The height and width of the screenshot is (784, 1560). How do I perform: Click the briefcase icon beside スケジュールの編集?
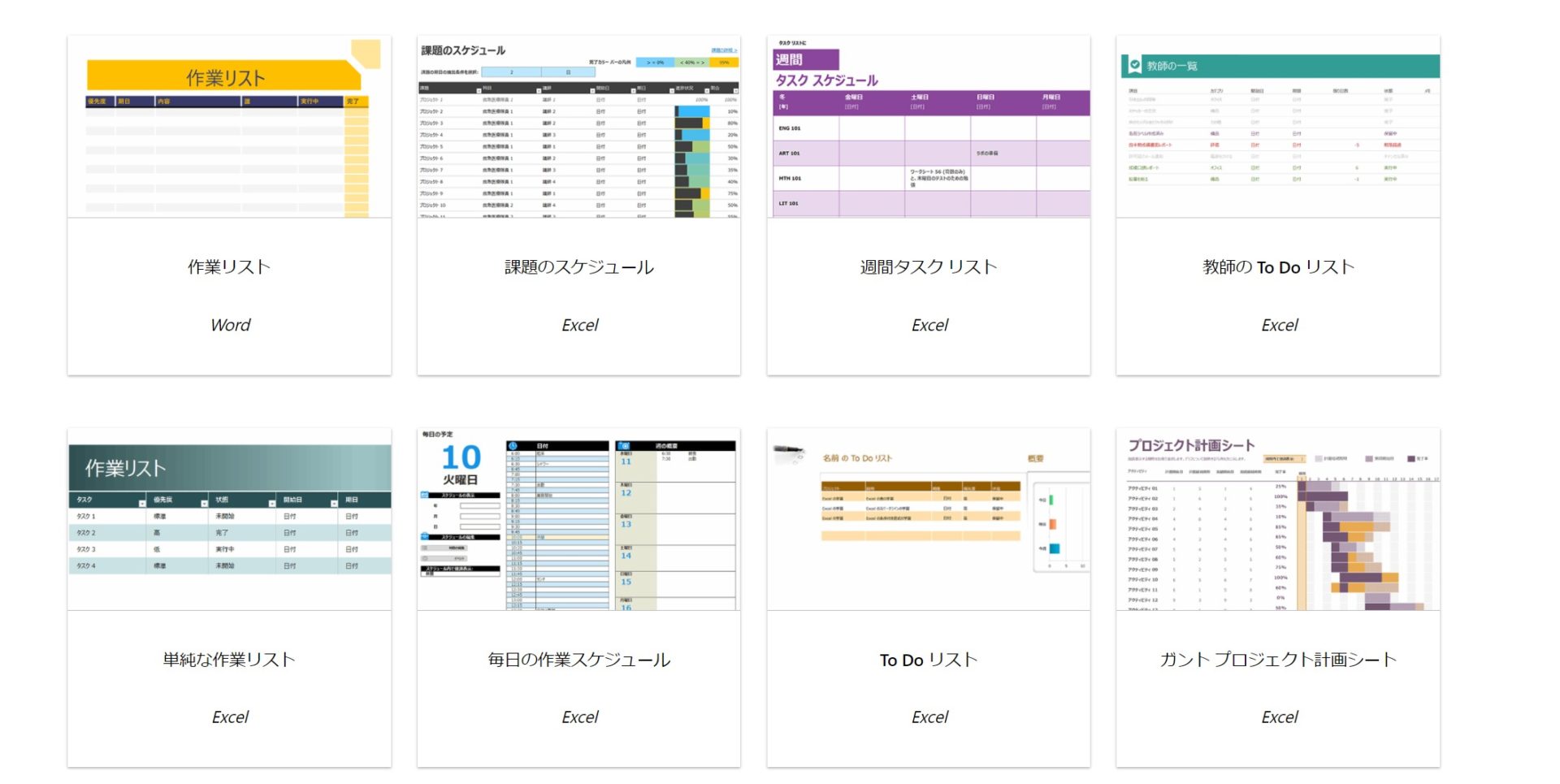pyautogui.click(x=425, y=536)
